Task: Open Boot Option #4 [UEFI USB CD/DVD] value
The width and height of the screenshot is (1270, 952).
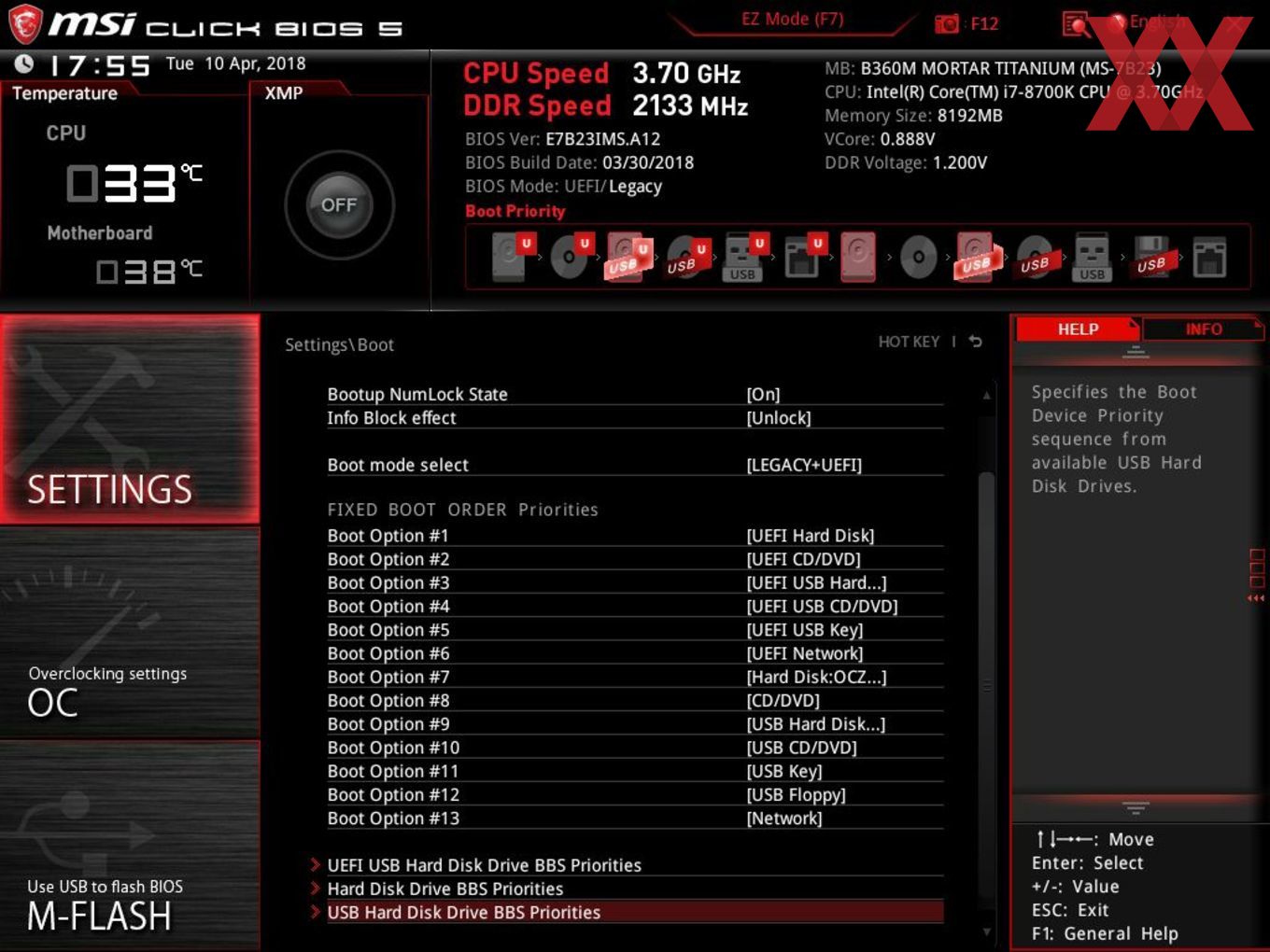Action: click(822, 607)
